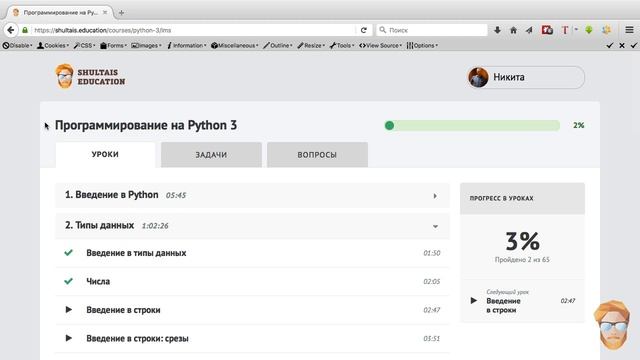640x360 pixels.
Task: Open the Options developer toolbar menu
Action: coord(422,45)
